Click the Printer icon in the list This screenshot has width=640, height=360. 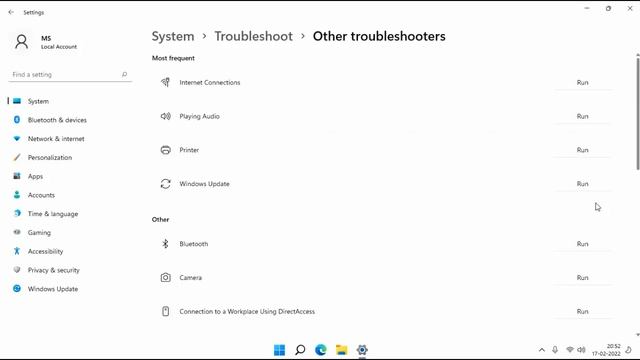tap(165, 150)
